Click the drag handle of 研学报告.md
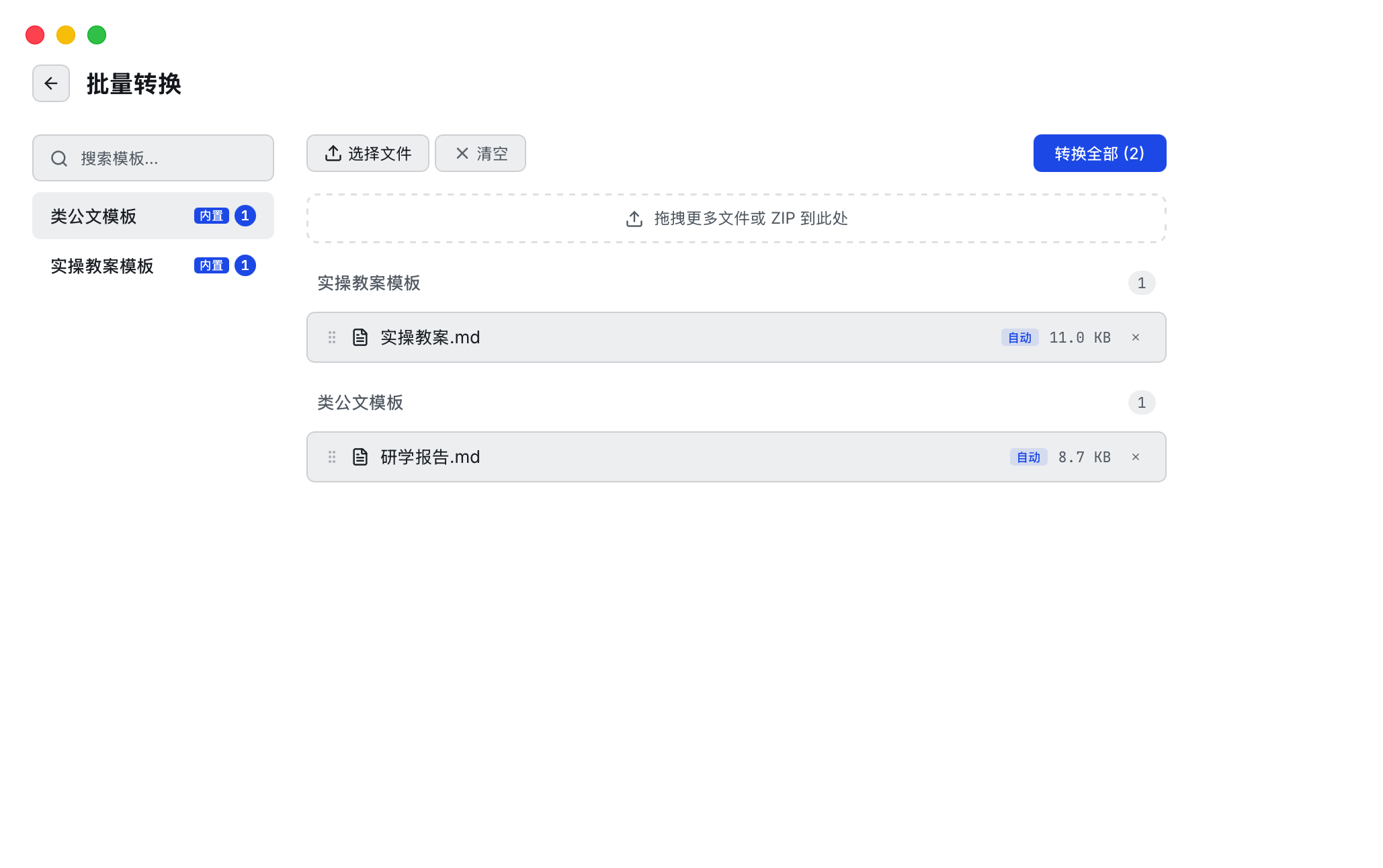1383x868 pixels. (332, 457)
